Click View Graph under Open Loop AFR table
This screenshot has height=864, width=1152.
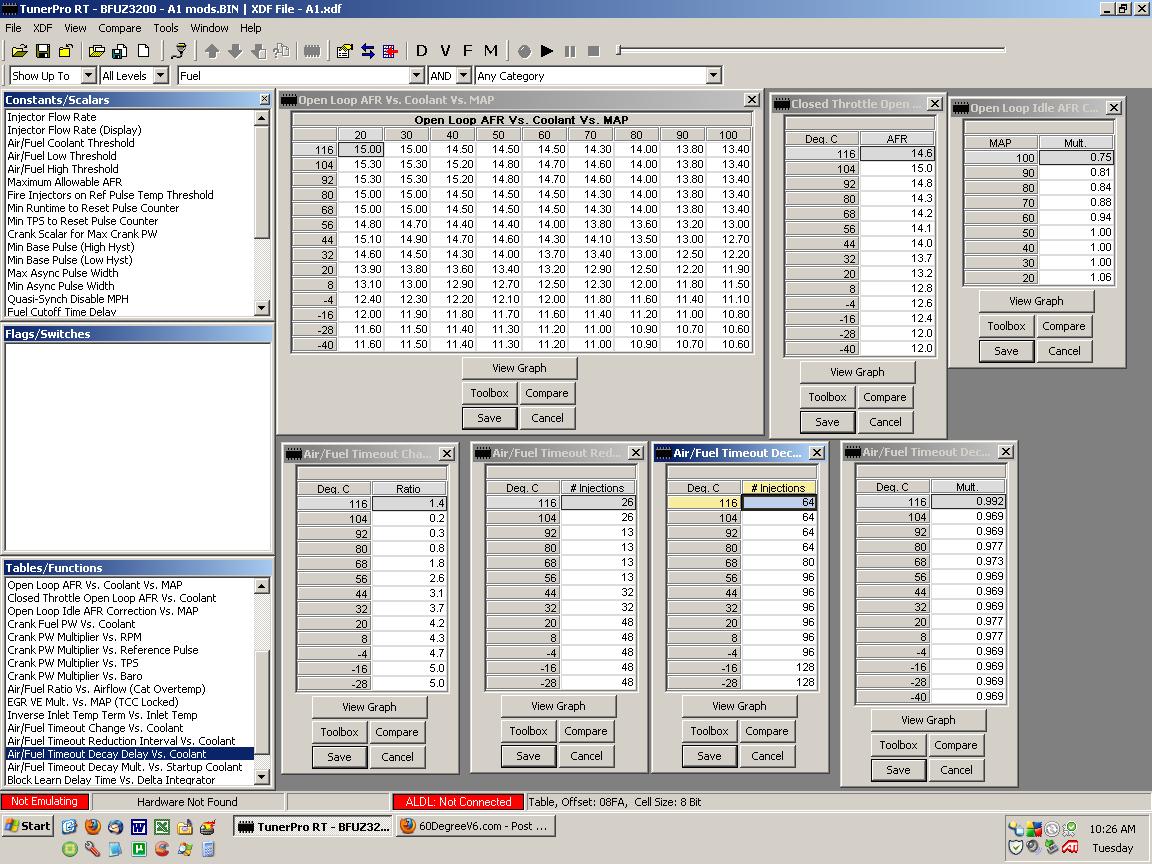pos(519,368)
